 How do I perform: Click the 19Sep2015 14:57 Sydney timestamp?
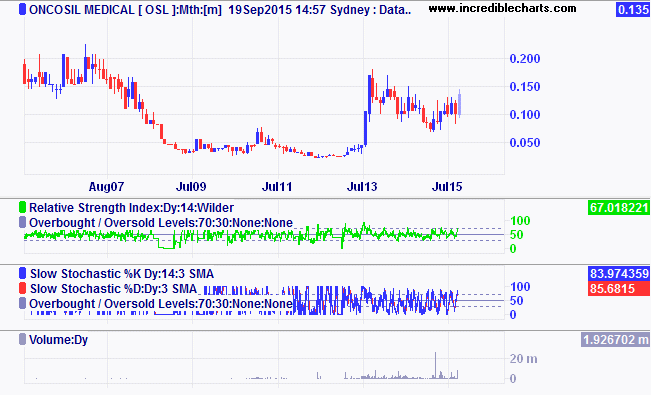coord(299,10)
